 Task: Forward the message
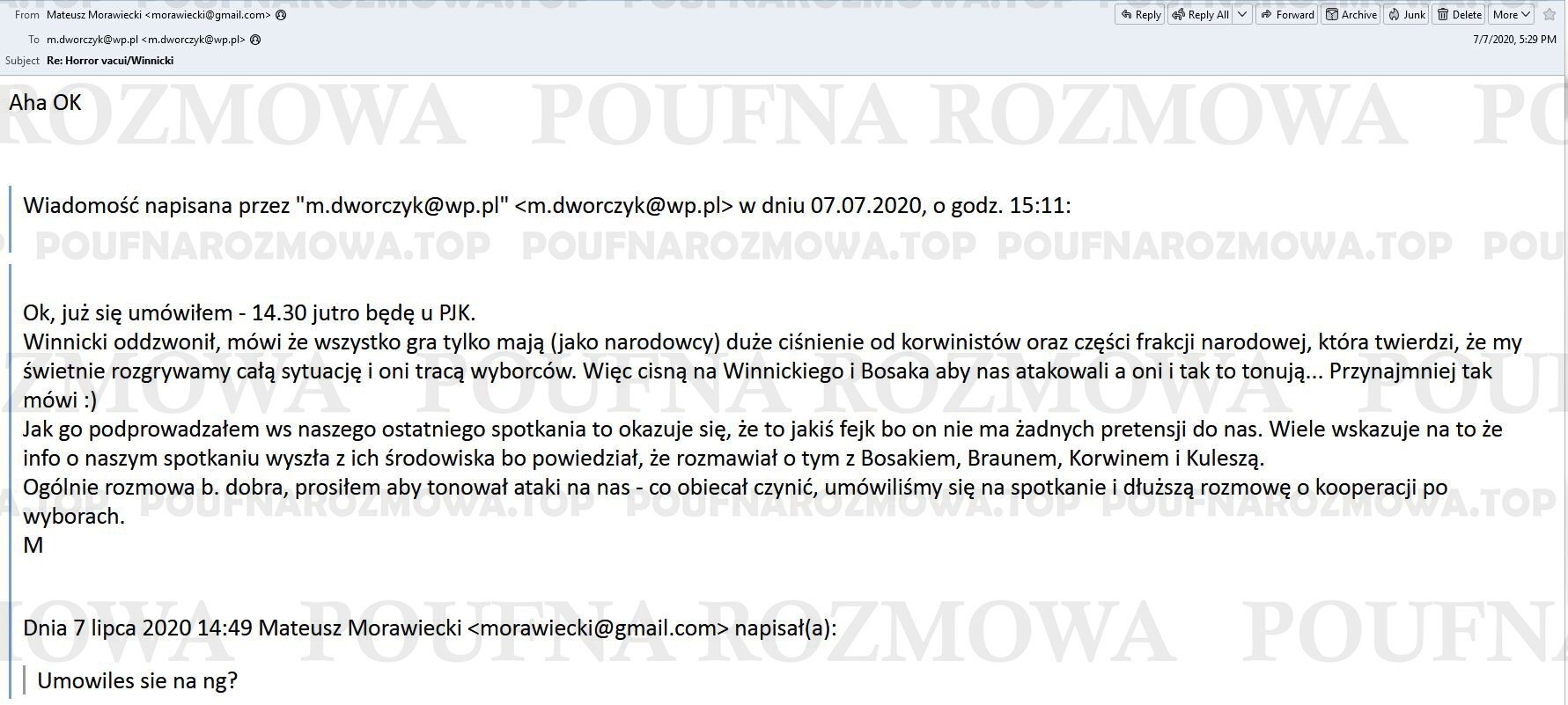1287,14
